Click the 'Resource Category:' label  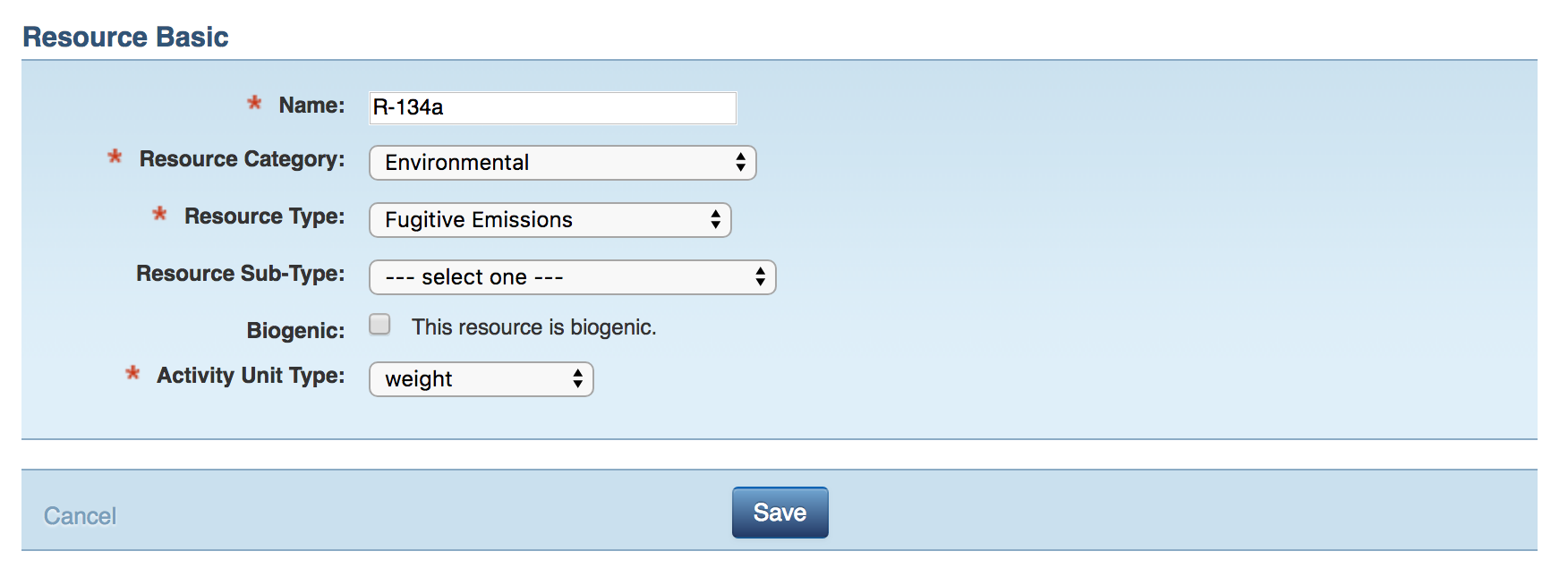242,159
